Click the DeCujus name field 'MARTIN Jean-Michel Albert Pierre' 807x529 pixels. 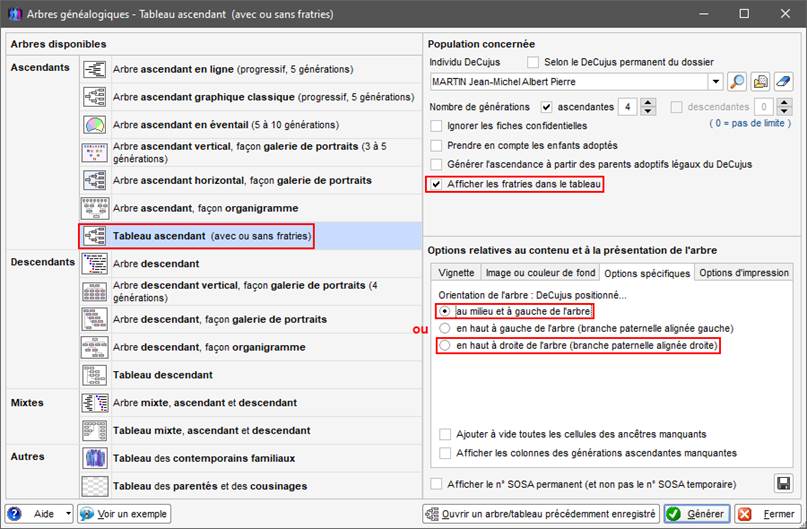point(570,82)
